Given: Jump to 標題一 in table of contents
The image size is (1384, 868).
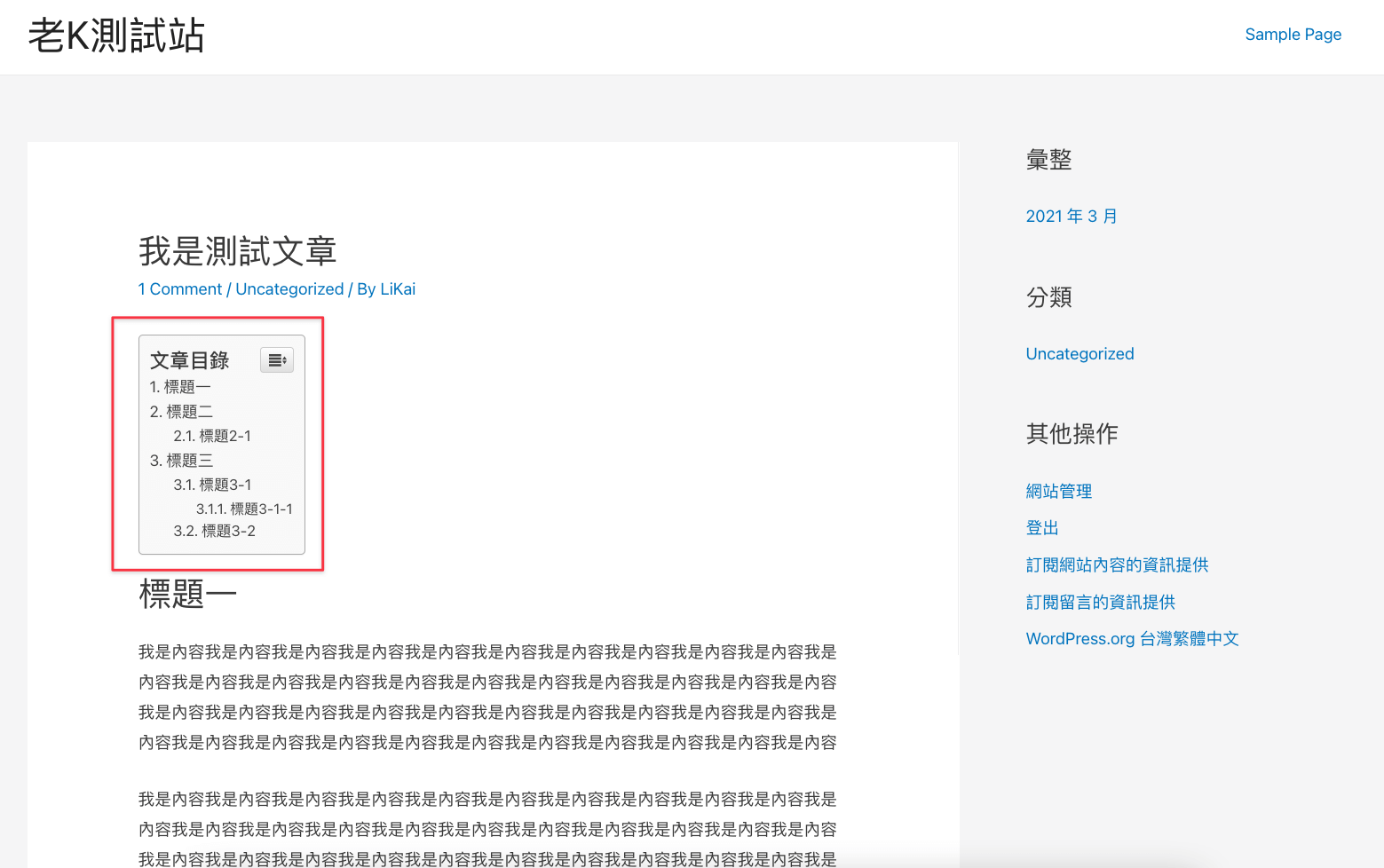Looking at the screenshot, I should [x=180, y=387].
